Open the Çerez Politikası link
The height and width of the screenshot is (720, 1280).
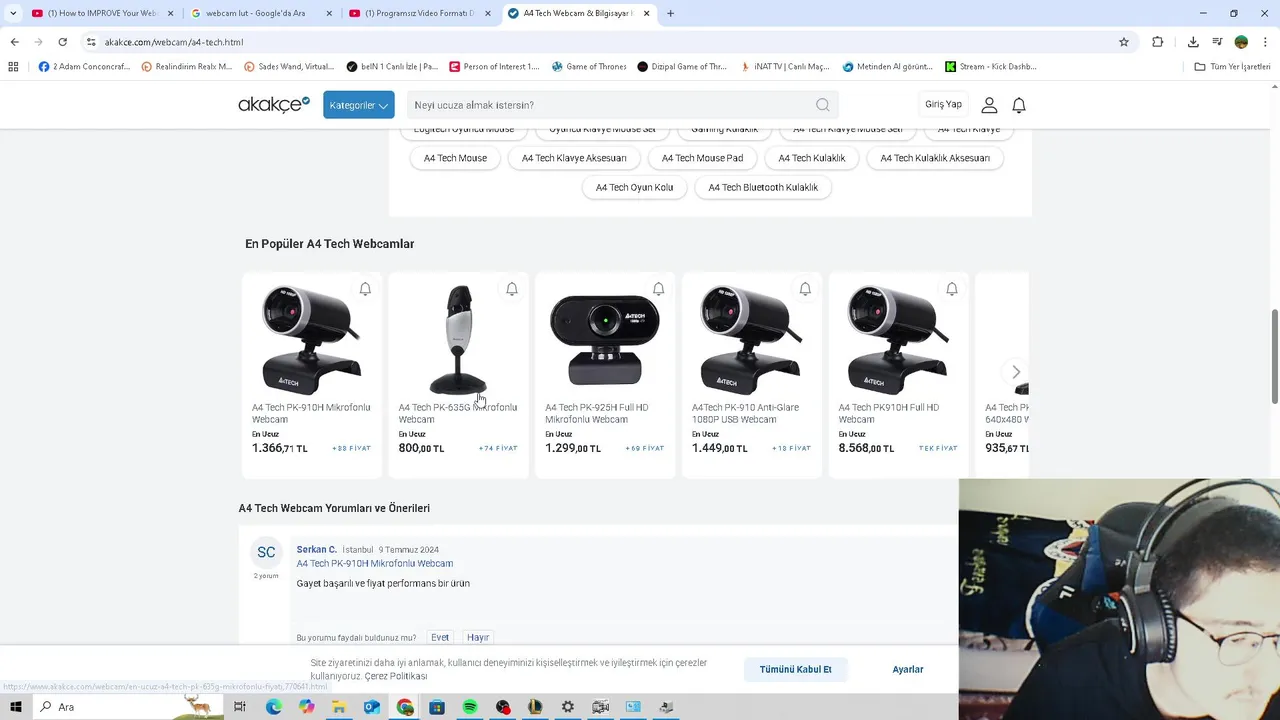[396, 677]
